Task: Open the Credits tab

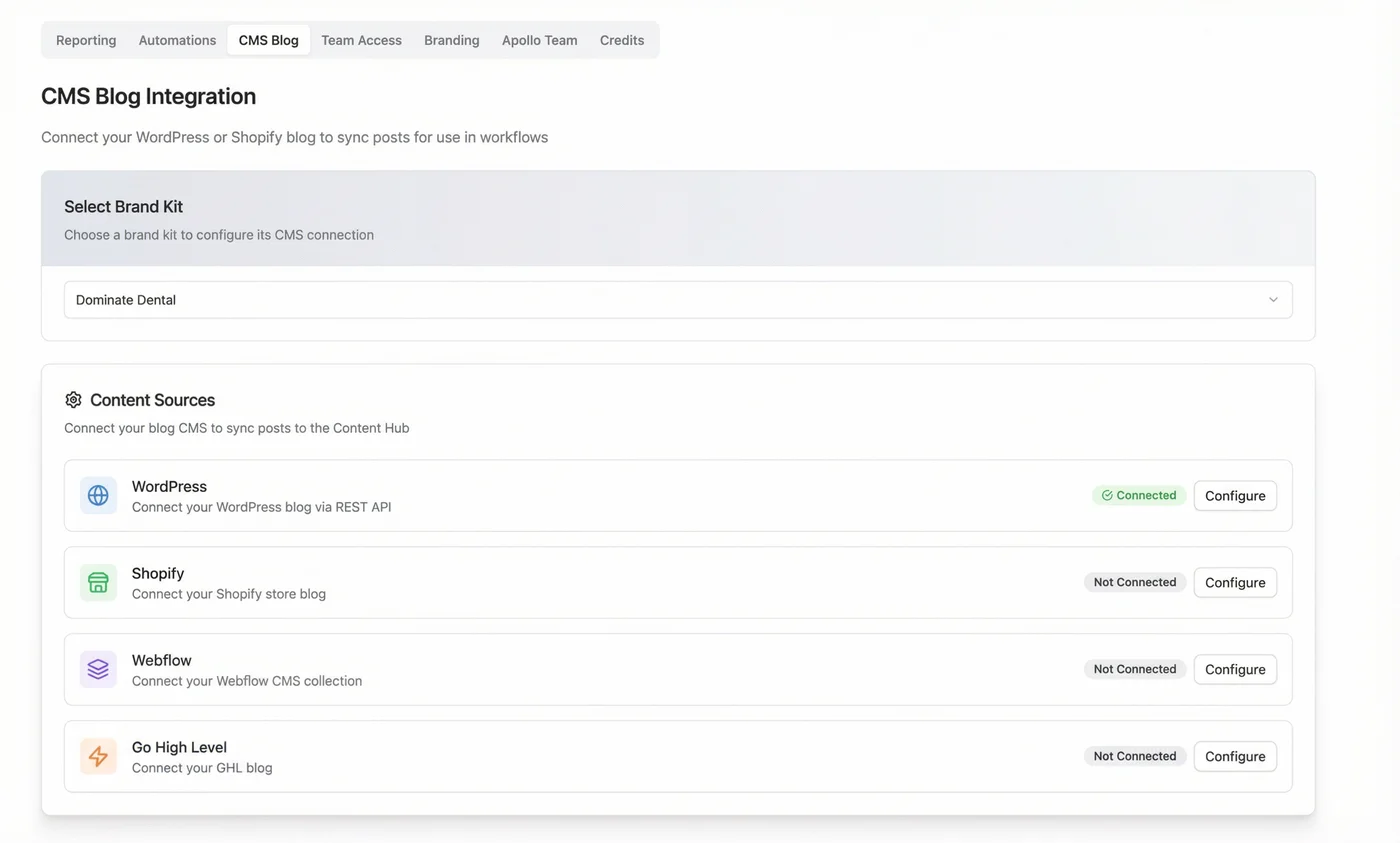Action: [621, 40]
